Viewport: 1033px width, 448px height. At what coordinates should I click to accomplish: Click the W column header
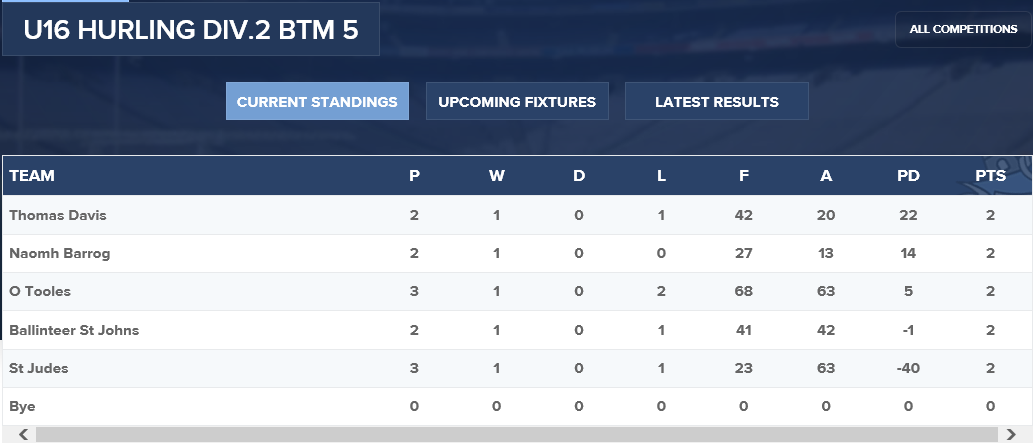tap(496, 176)
